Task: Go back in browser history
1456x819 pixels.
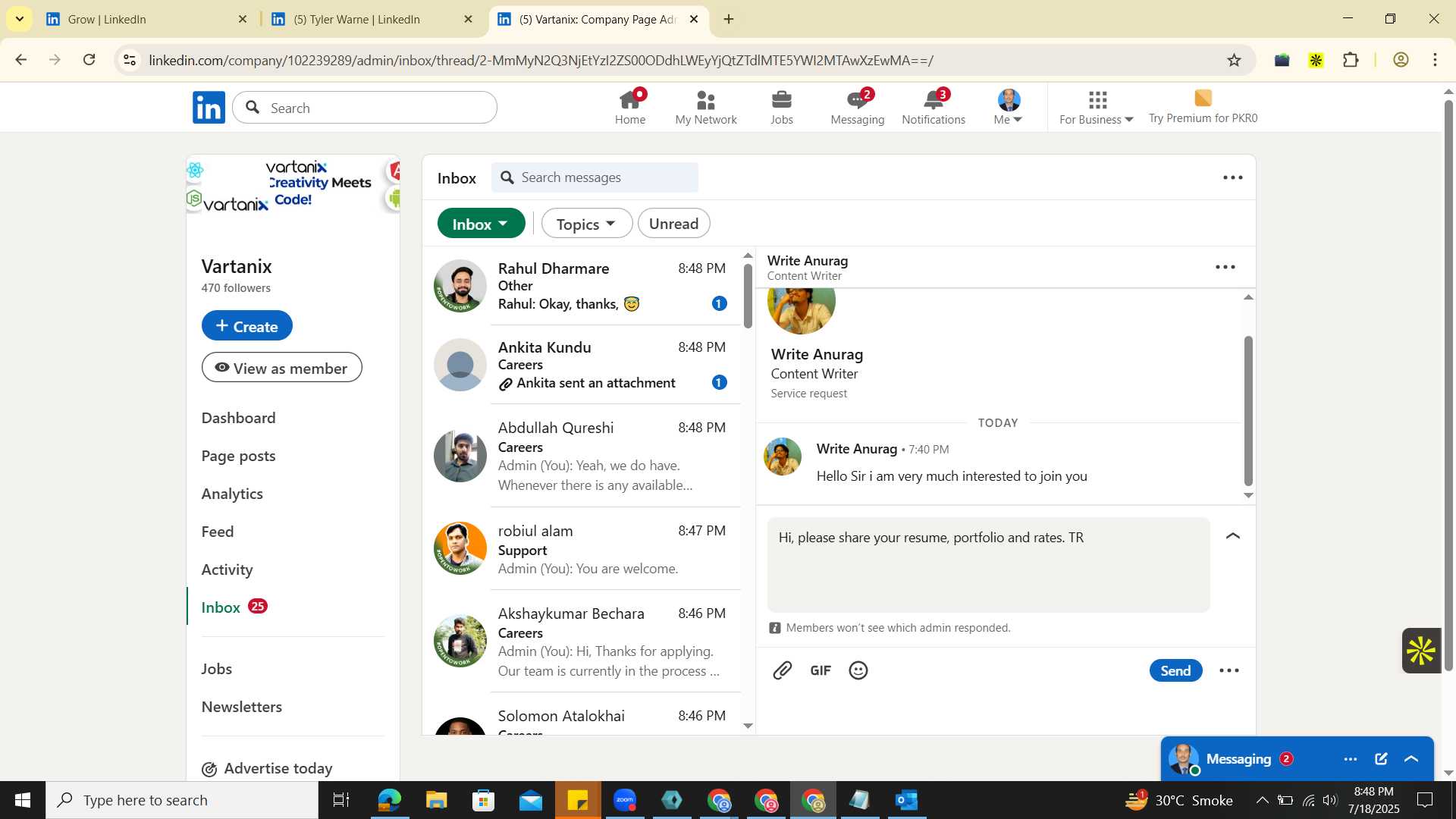Action: click(21, 60)
